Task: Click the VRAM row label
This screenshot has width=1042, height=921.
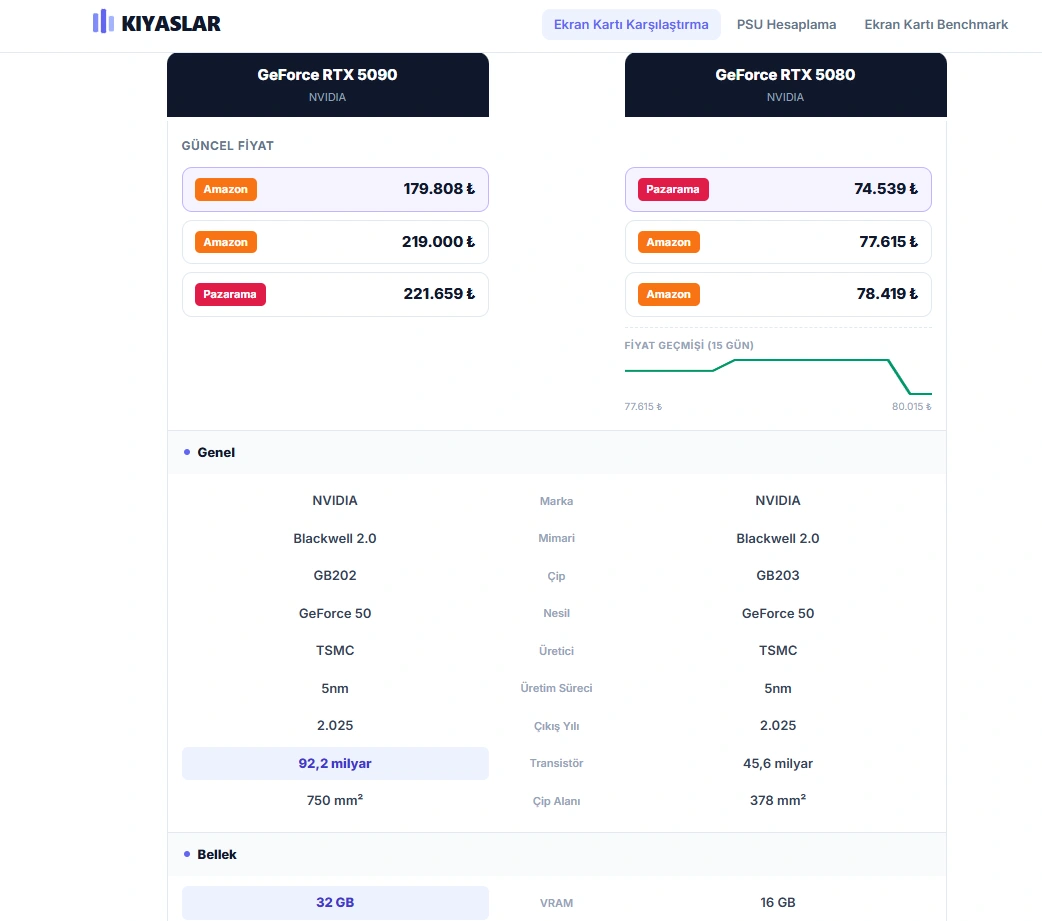Action: coord(556,903)
